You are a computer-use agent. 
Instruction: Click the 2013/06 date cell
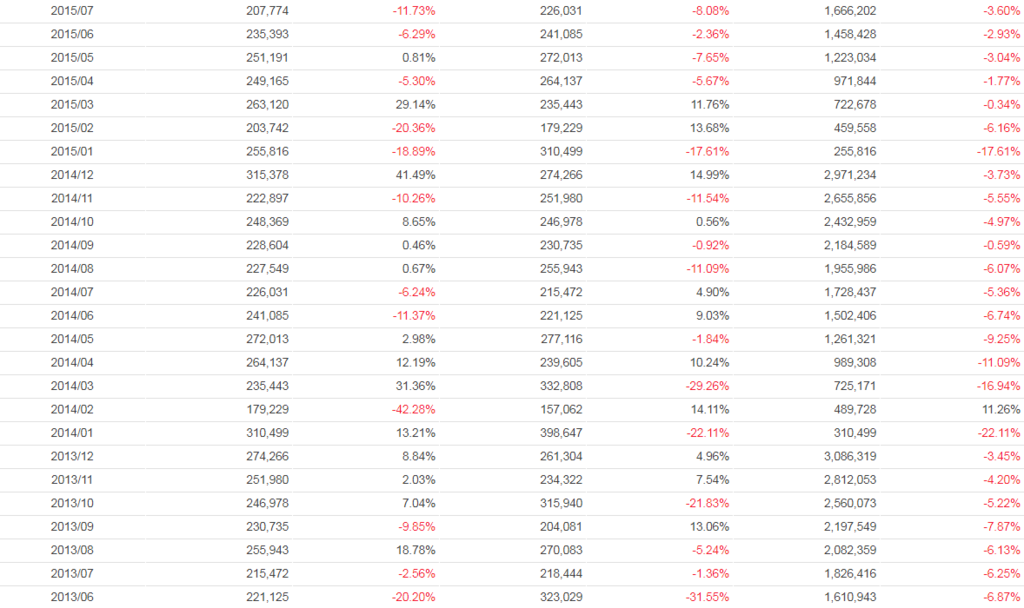[x=70, y=597]
